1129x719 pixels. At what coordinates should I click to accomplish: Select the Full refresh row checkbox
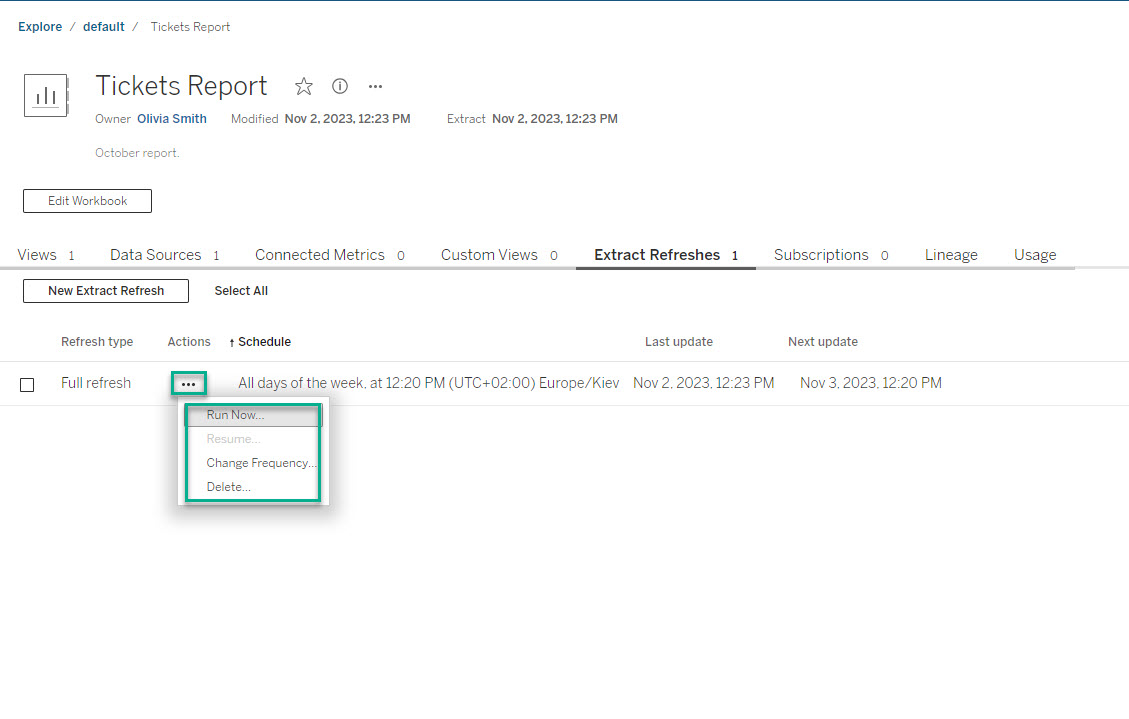click(x=27, y=384)
